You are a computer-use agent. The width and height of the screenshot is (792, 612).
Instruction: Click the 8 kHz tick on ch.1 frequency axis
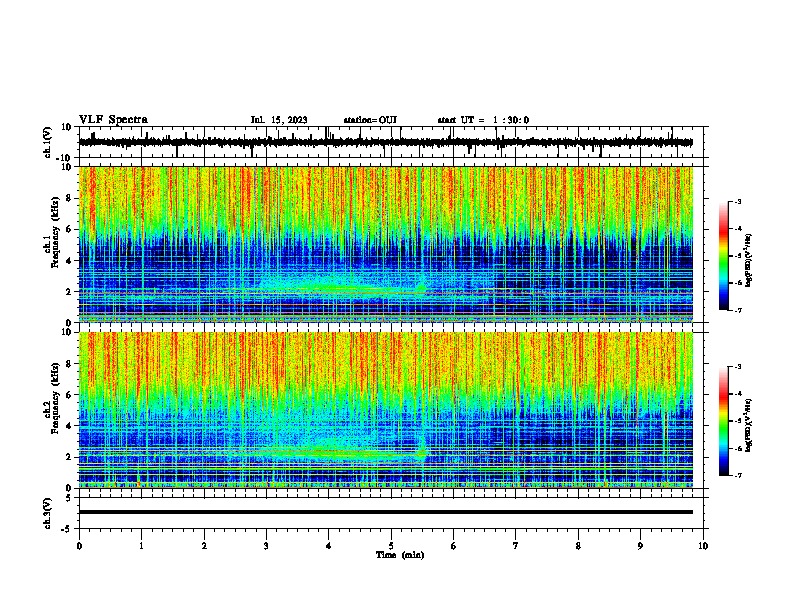(69, 198)
